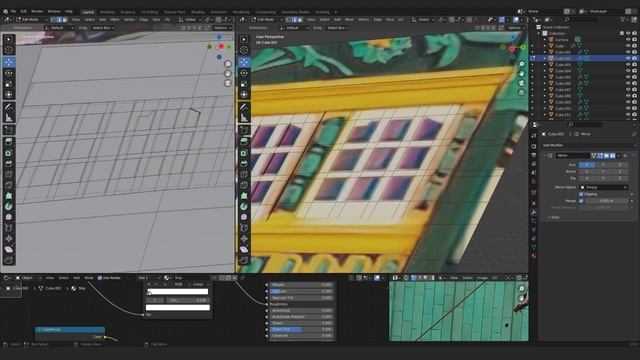
Task: Open the Modifiers wrench tab in Properties
Action: point(534,212)
